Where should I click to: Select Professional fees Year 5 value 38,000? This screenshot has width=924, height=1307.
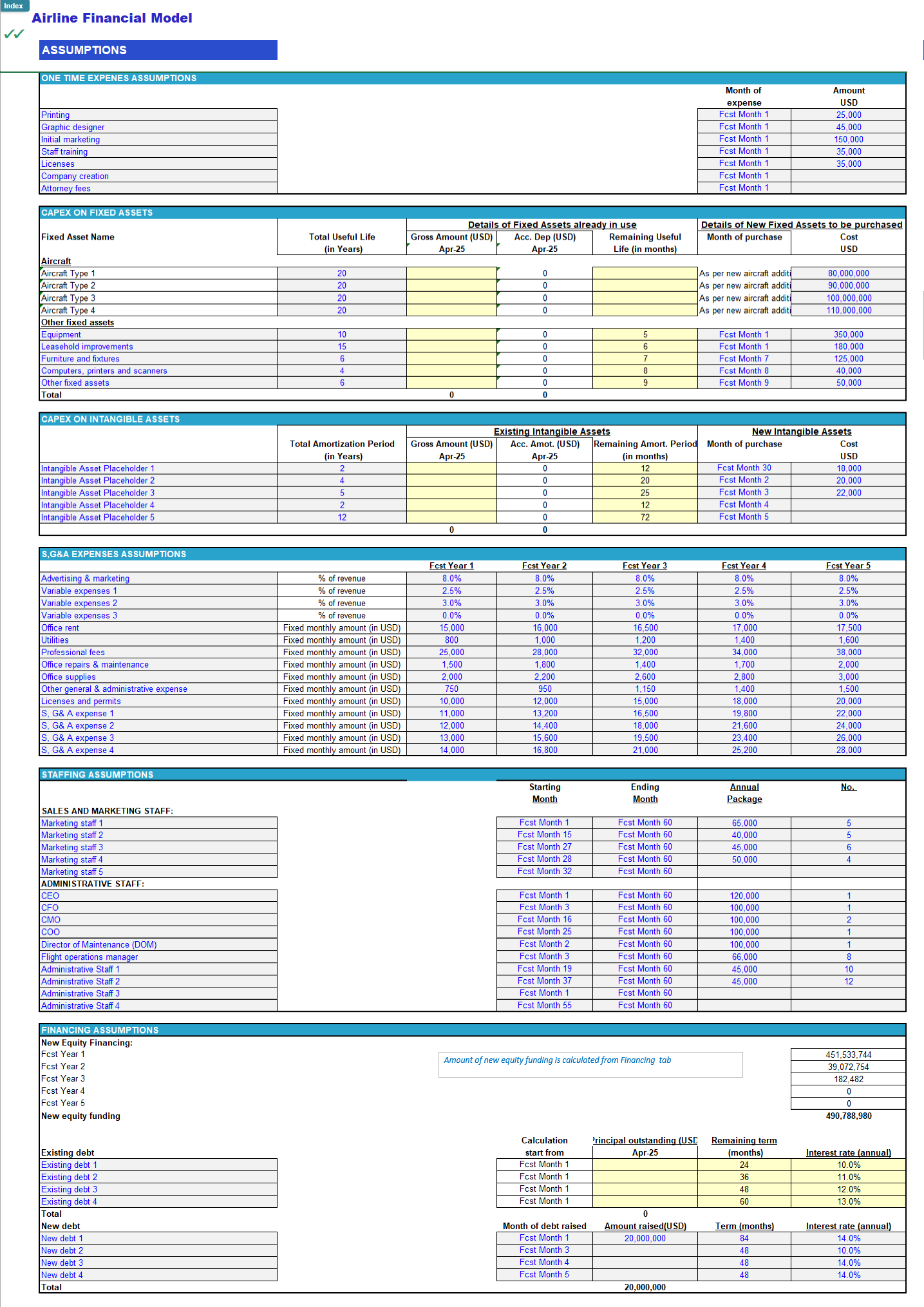[848, 653]
